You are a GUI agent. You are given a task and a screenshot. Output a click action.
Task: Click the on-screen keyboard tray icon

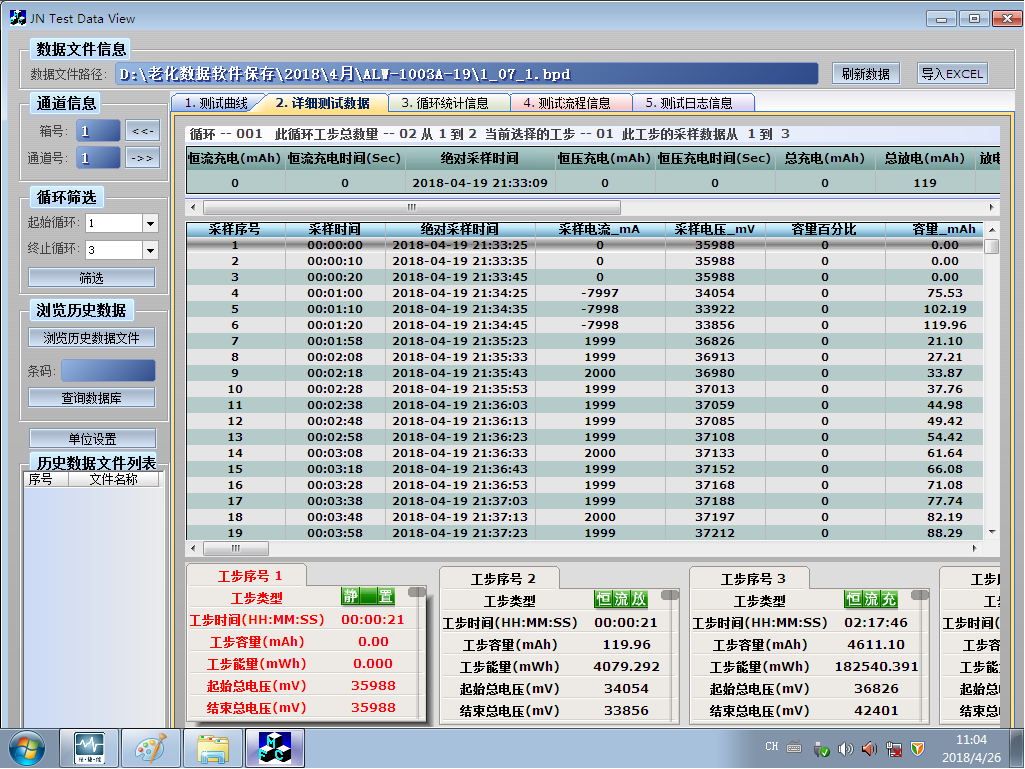click(794, 747)
